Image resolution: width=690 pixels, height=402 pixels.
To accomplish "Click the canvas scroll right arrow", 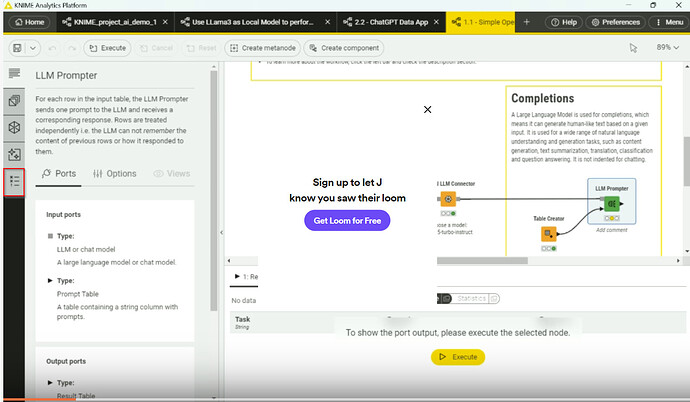I will [x=678, y=261].
